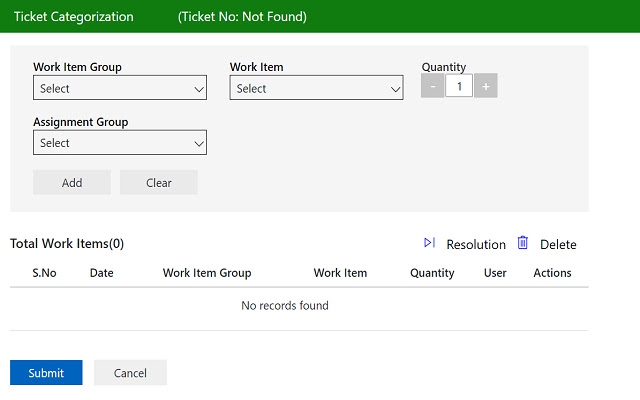
Task: Click the Actions column header
Action: [552, 273]
